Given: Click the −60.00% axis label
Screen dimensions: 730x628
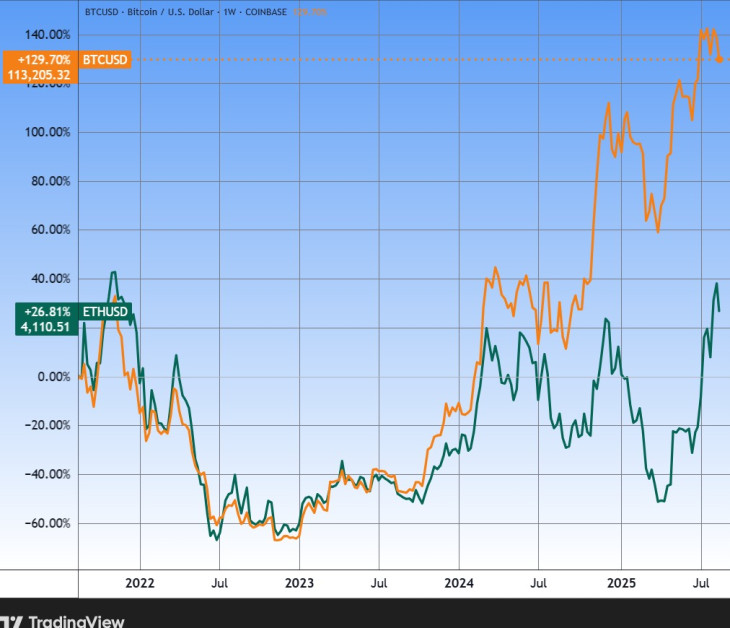Looking at the screenshot, I should (47, 523).
